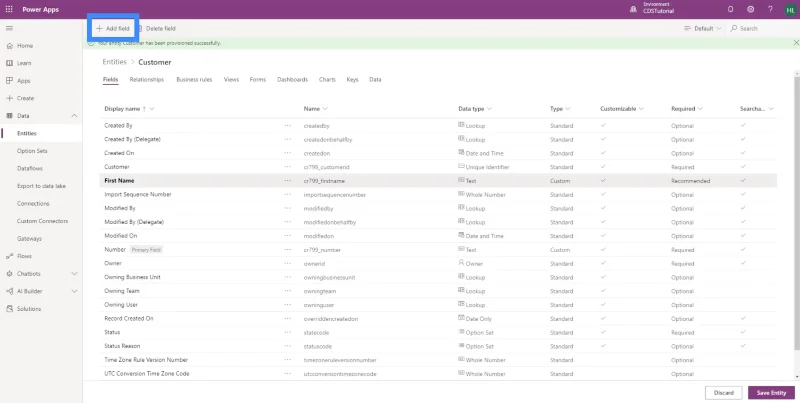
Task: Switch to the Views tab
Action: 231,80
